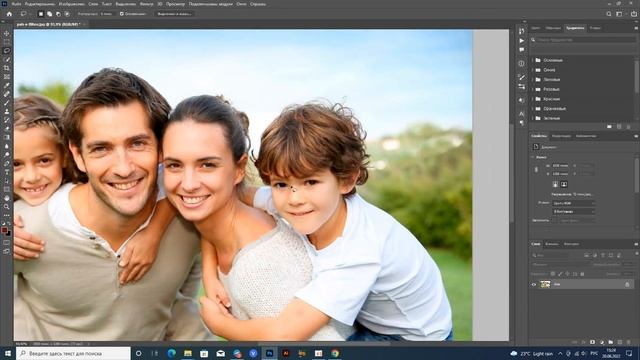Delete layer with trash icon in Layers

(x=629, y=342)
